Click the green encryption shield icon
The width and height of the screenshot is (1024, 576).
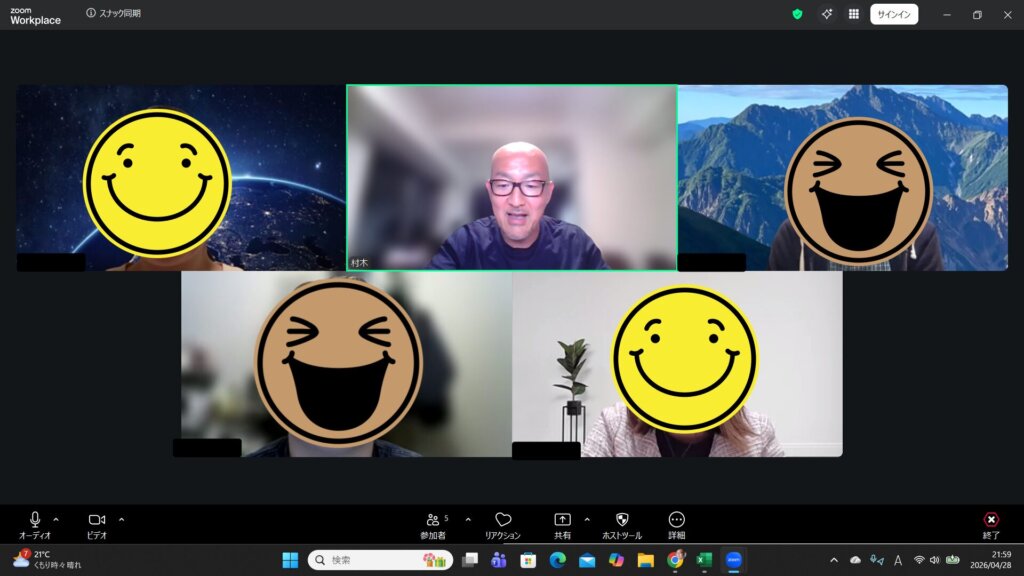[797, 14]
